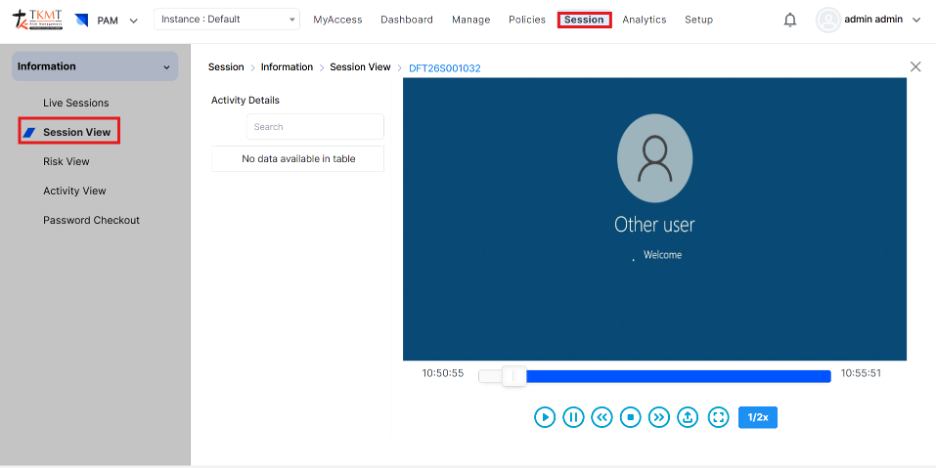Click the No data available in table row
The image size is (936, 468).
pos(298,159)
